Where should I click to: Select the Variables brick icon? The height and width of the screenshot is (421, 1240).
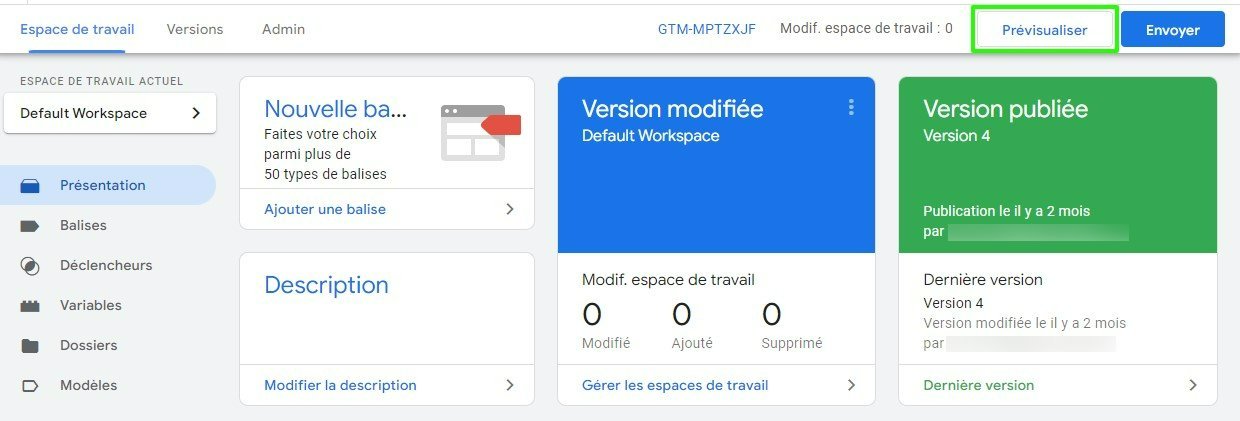tap(30, 306)
